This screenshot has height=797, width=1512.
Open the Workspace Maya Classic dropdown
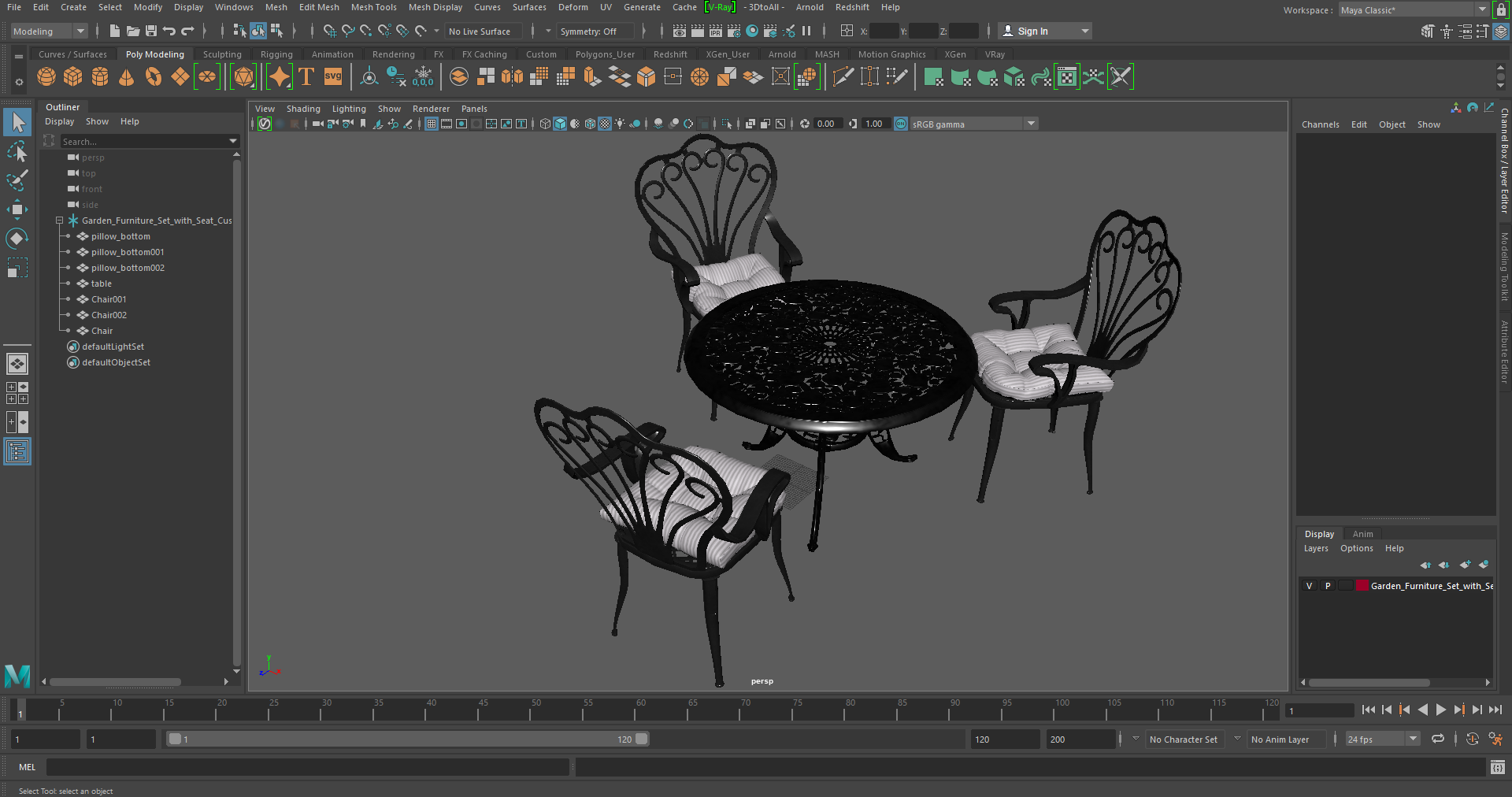coord(1414,9)
